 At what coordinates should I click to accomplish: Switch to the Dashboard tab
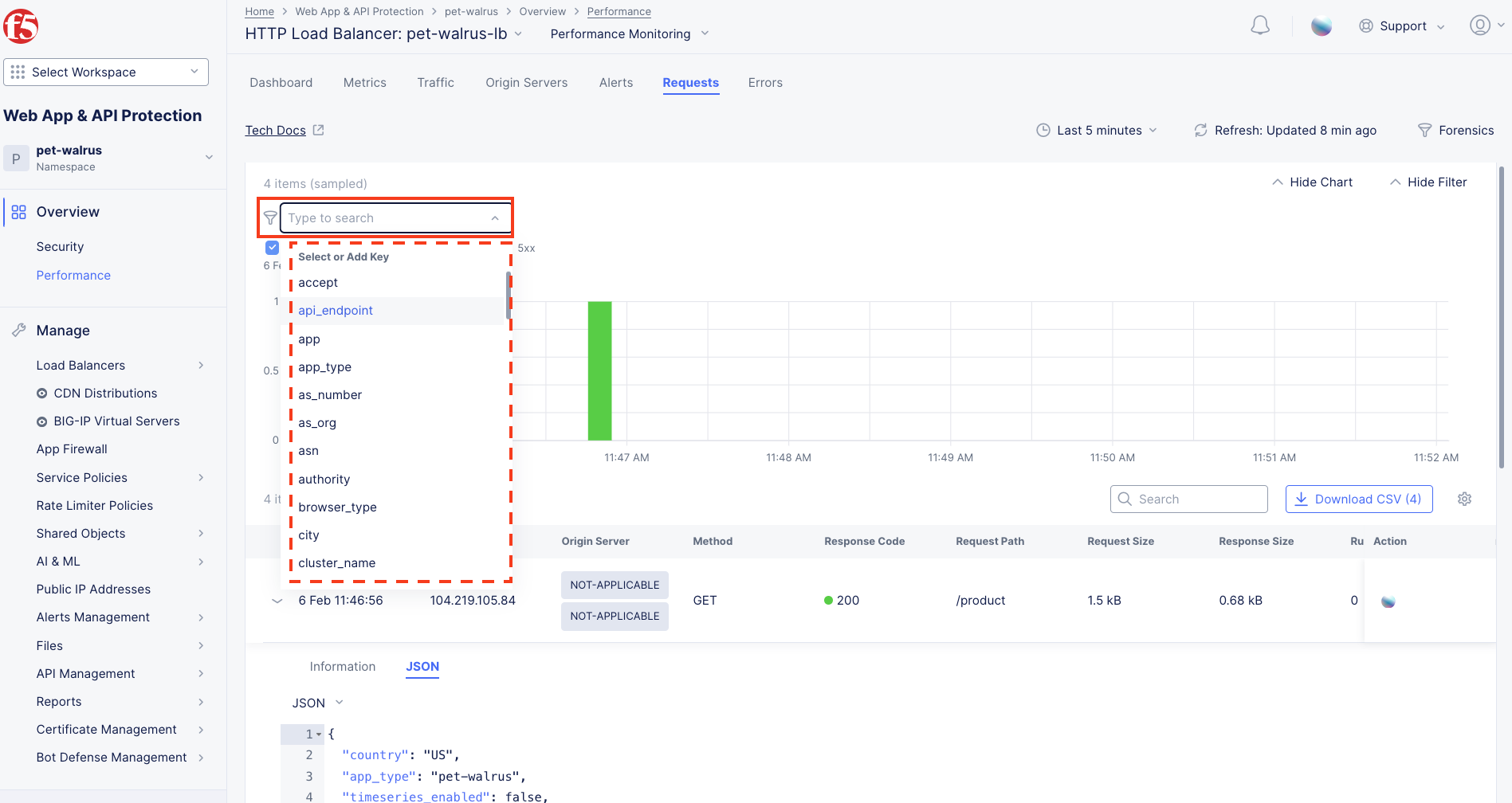pos(281,83)
